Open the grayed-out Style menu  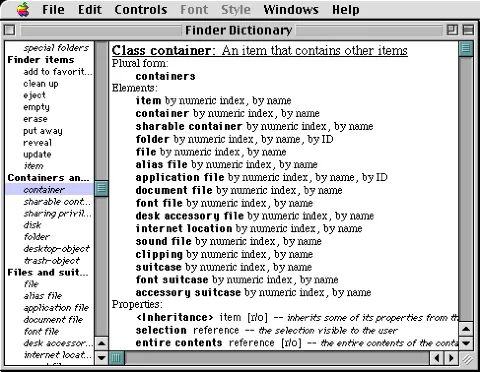point(236,9)
